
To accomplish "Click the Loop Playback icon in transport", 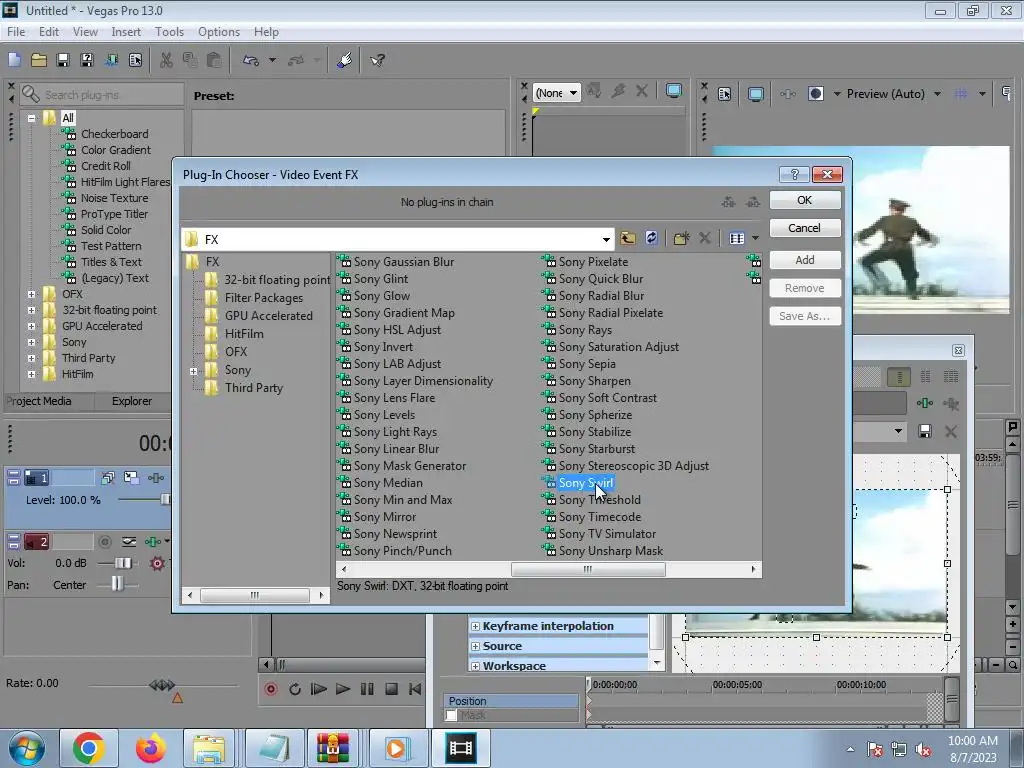I will tap(295, 689).
